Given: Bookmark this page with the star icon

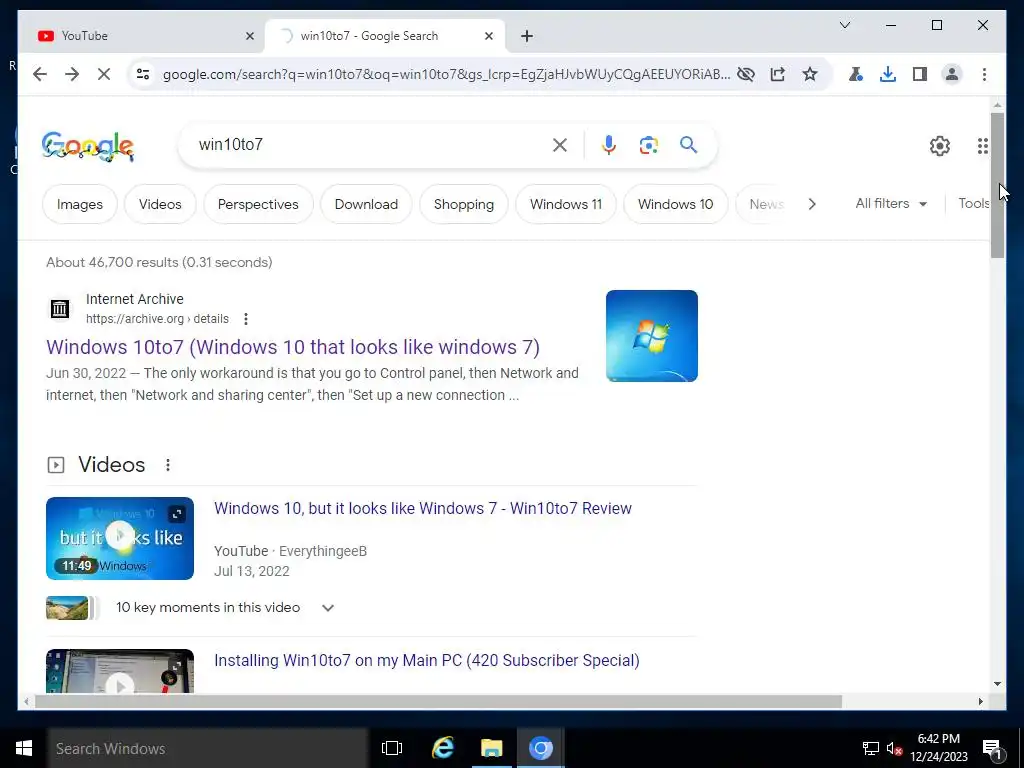Looking at the screenshot, I should coord(810,74).
